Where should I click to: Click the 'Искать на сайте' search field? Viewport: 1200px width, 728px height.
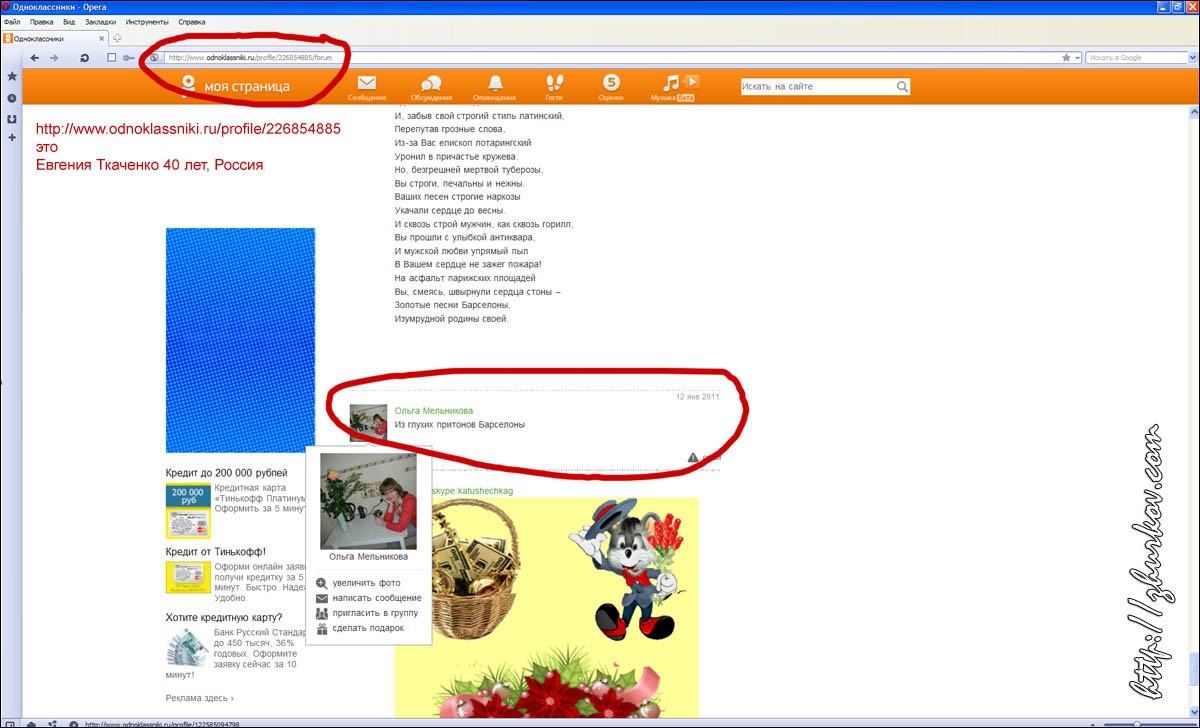pos(816,87)
